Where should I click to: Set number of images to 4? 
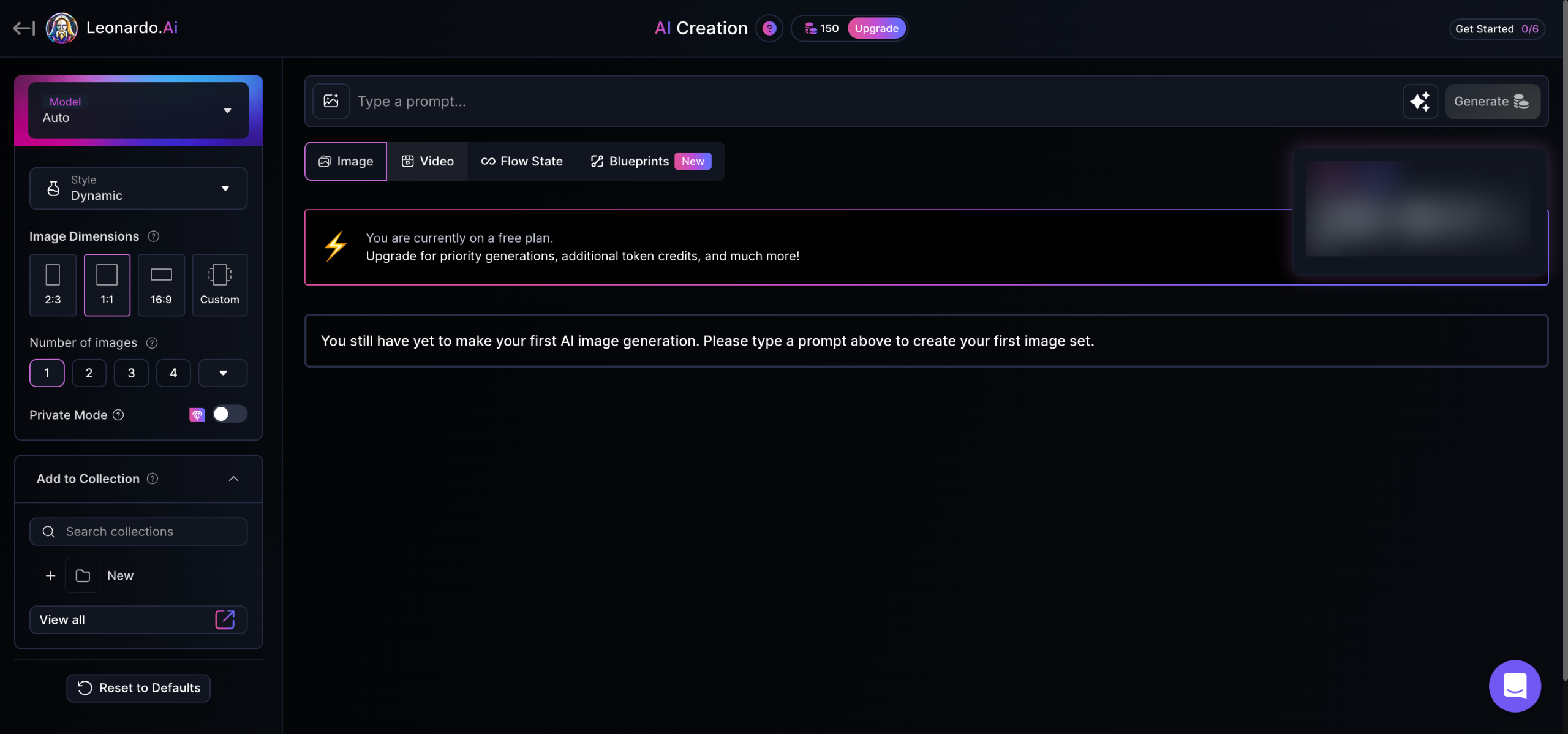coord(173,373)
